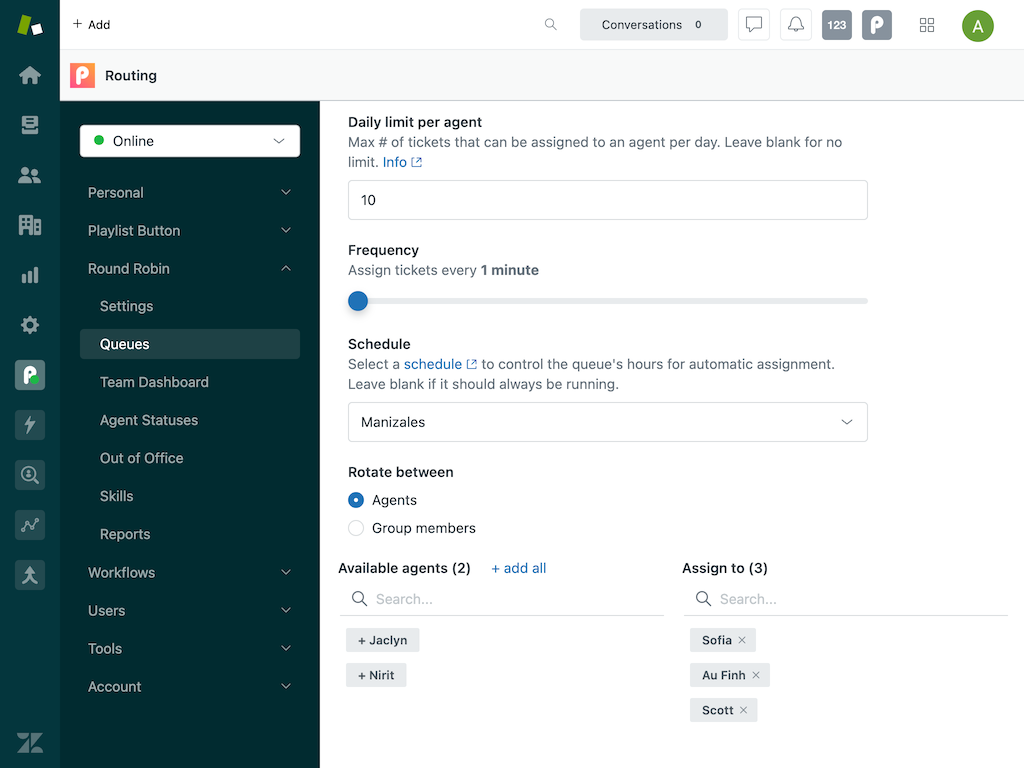Click the Reporting bar-chart sidebar icon
Image resolution: width=1024 pixels, height=768 pixels.
(29, 275)
